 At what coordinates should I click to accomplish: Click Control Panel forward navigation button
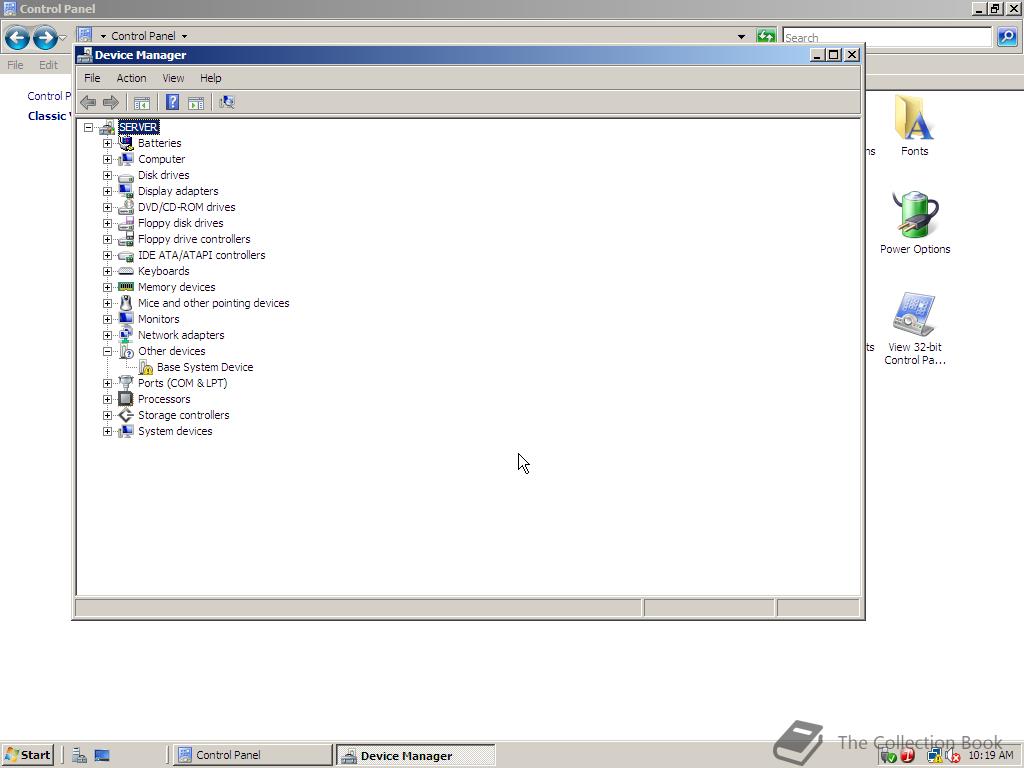coord(44,37)
